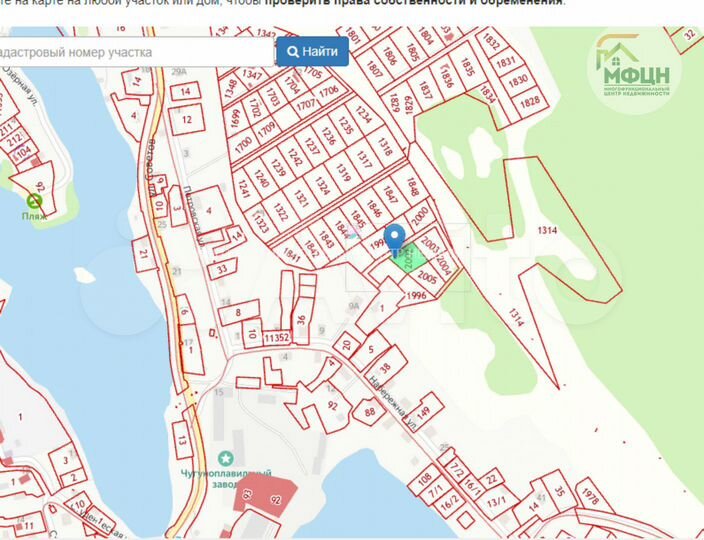Screen dimensions: 704x540
Task: Click parcel 33 near Петровский street
Action: [x=224, y=268]
